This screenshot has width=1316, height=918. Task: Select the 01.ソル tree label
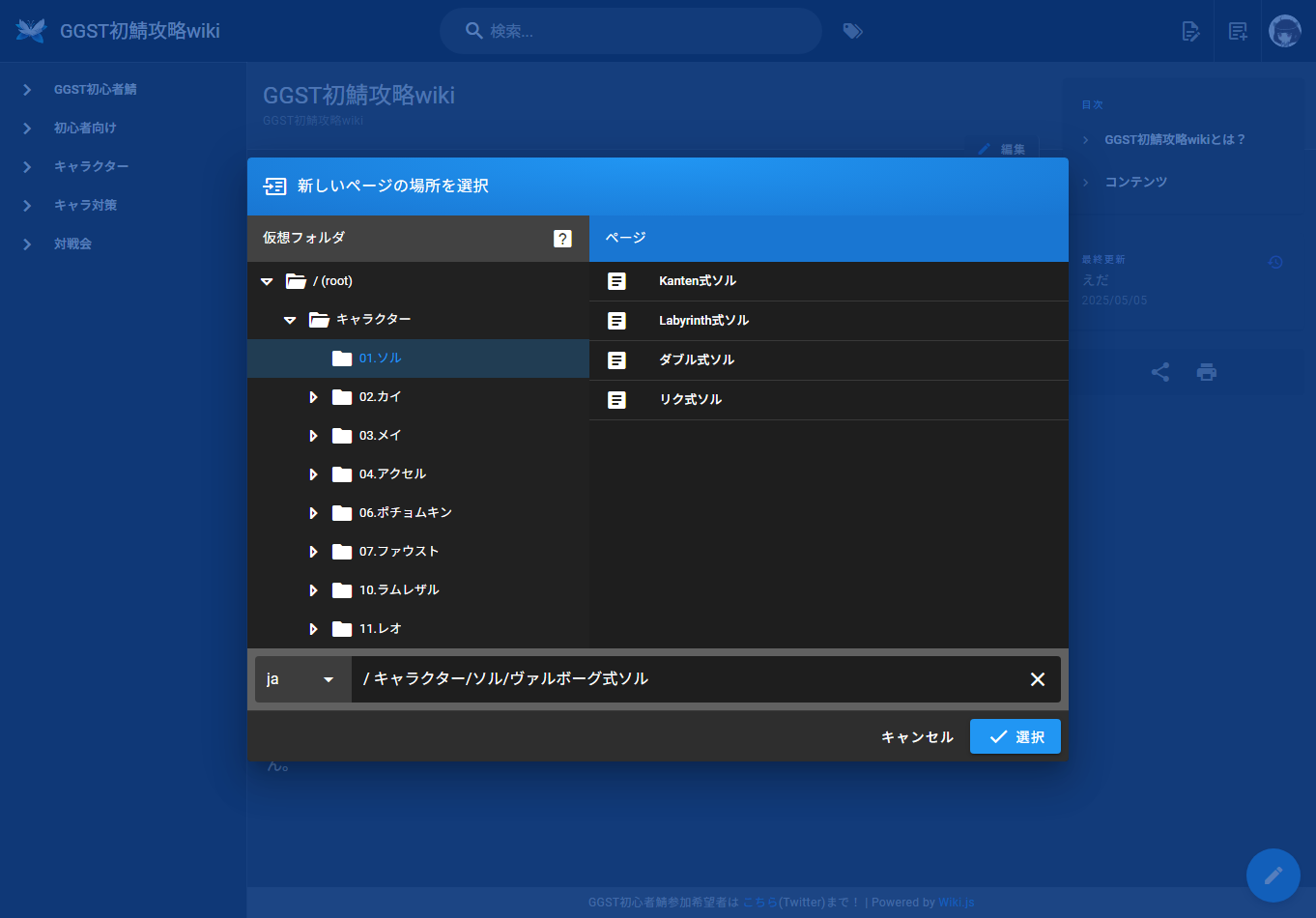tap(381, 359)
